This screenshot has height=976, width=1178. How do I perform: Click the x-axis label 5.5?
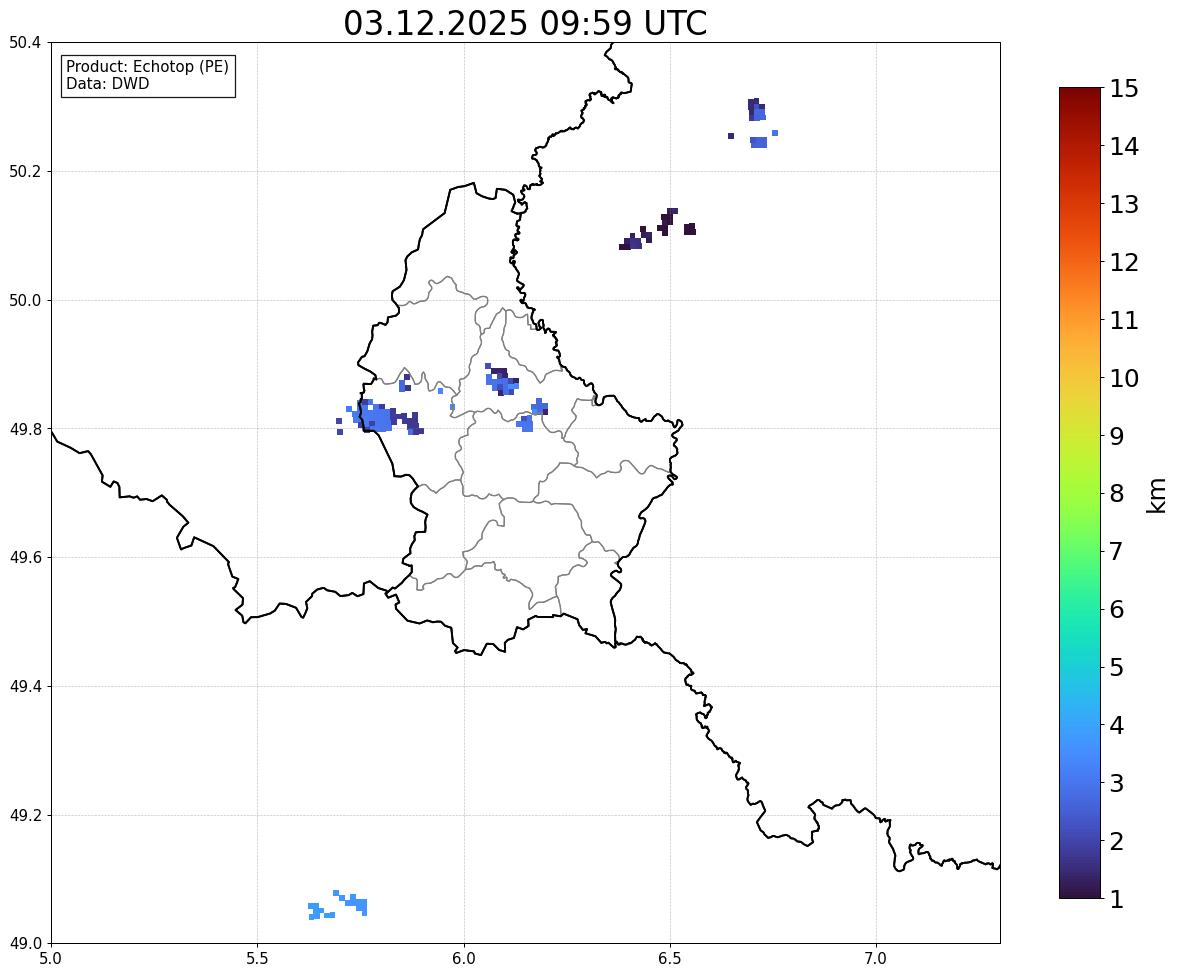coord(257,959)
